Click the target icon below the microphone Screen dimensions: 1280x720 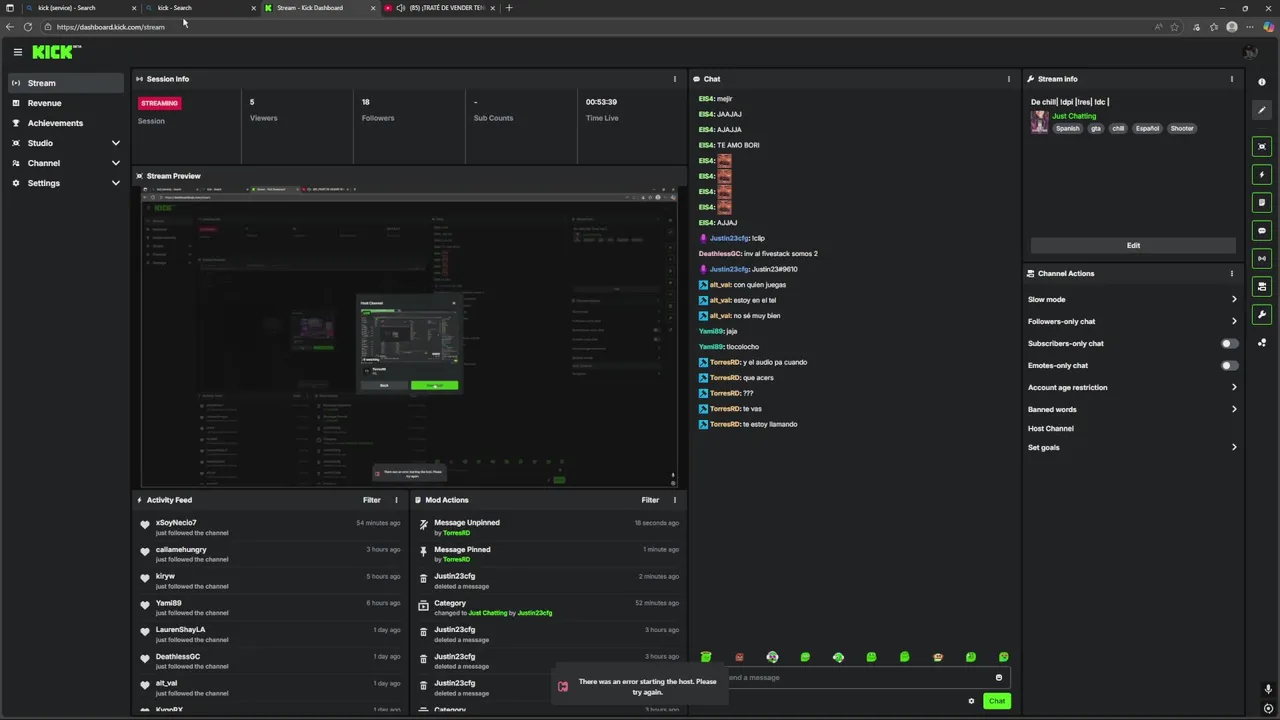click(x=1268, y=709)
